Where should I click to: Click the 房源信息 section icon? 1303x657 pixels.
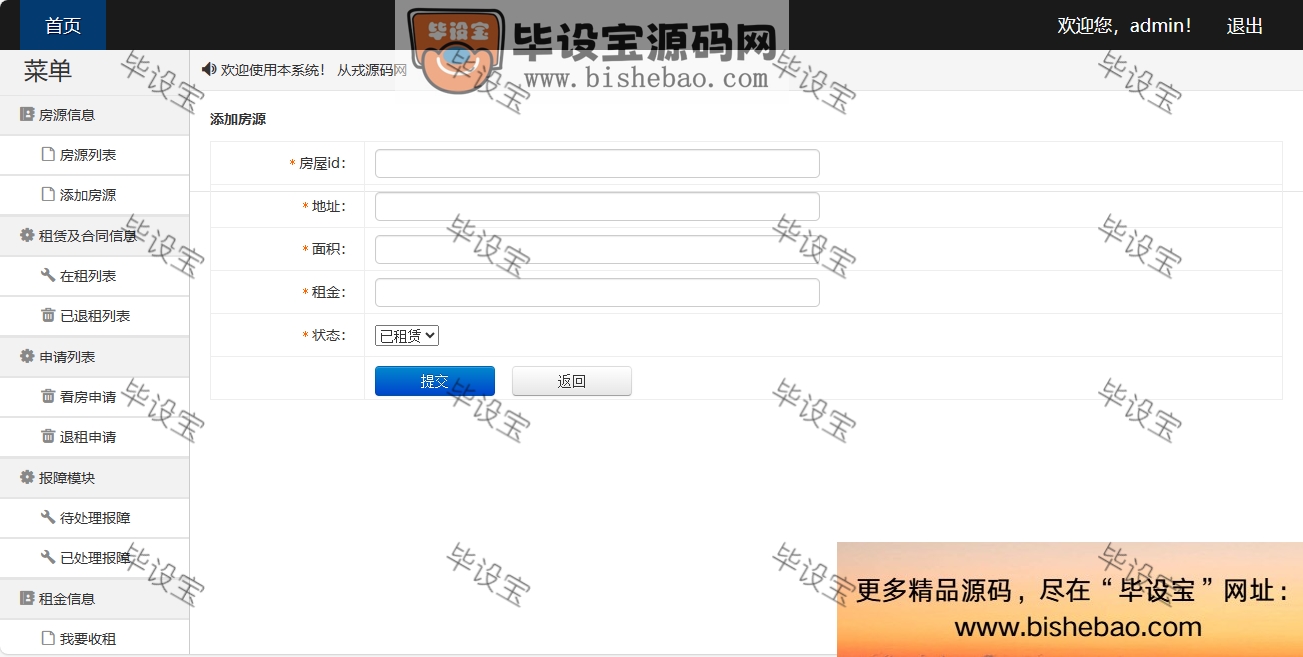tap(27, 115)
